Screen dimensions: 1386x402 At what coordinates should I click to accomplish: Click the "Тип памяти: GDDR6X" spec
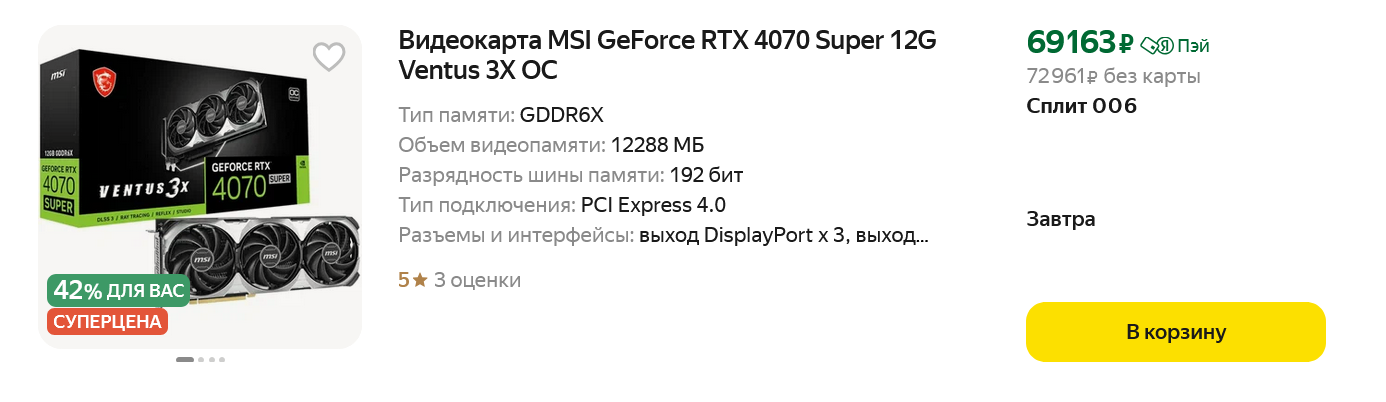click(500, 114)
